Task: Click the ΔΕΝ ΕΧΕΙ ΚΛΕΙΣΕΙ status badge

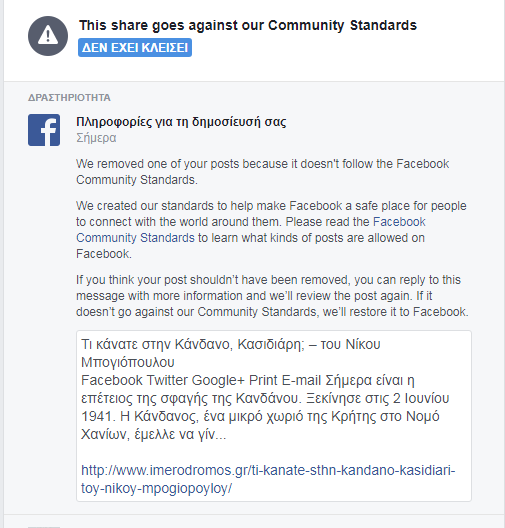Action: (x=135, y=47)
